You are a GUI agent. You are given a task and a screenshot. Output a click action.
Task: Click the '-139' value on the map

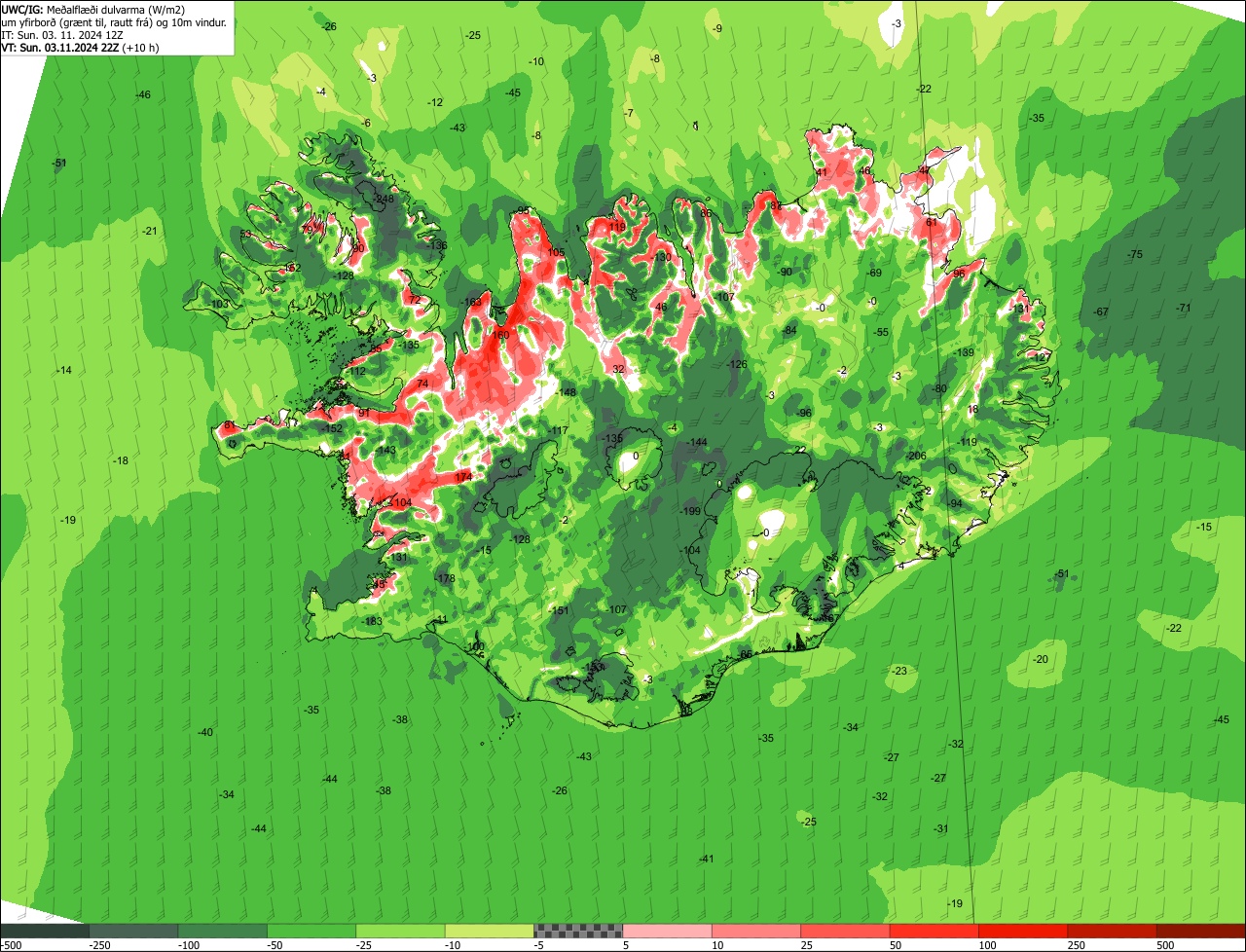[964, 352]
